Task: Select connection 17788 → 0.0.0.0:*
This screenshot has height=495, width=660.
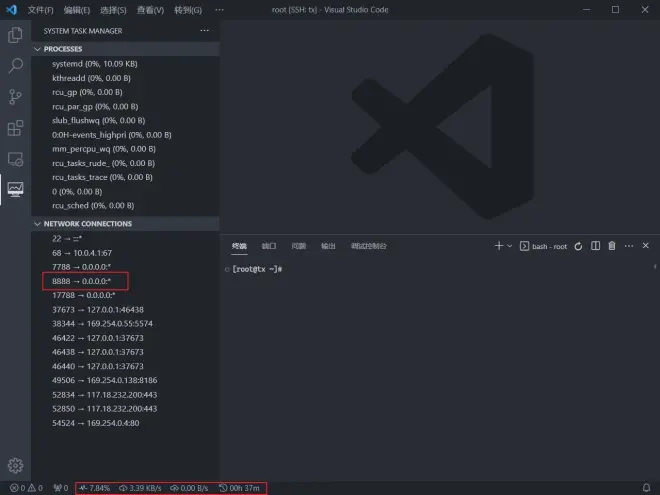Action: coord(125,295)
